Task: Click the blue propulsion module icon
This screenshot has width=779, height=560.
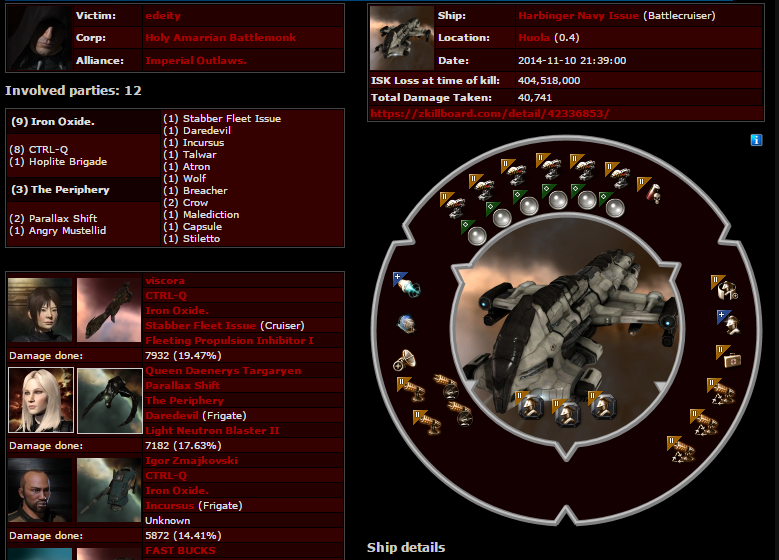Action: pos(406,324)
